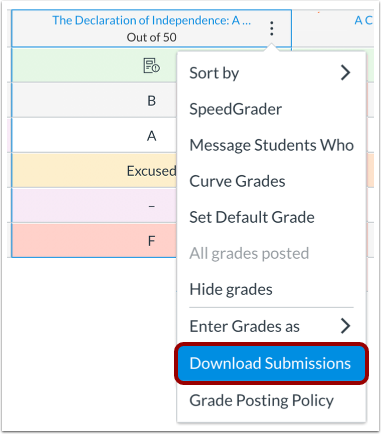The width and height of the screenshot is (381, 434).
Task: Choose Hide grades menu item
Action: tap(271, 289)
